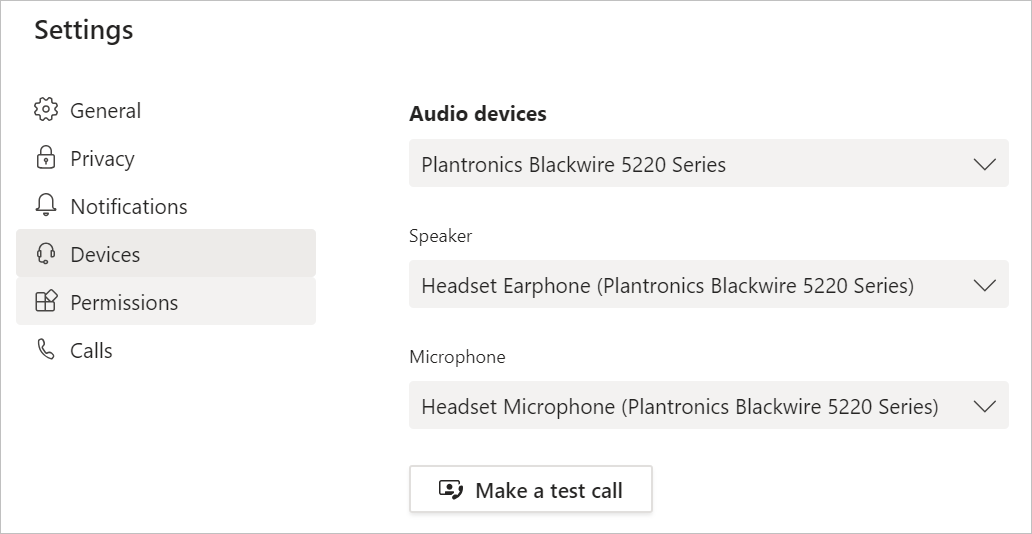Viewport: 1032px width, 534px height.
Task: Open the Headset Earphone speaker selection
Action: pos(709,284)
